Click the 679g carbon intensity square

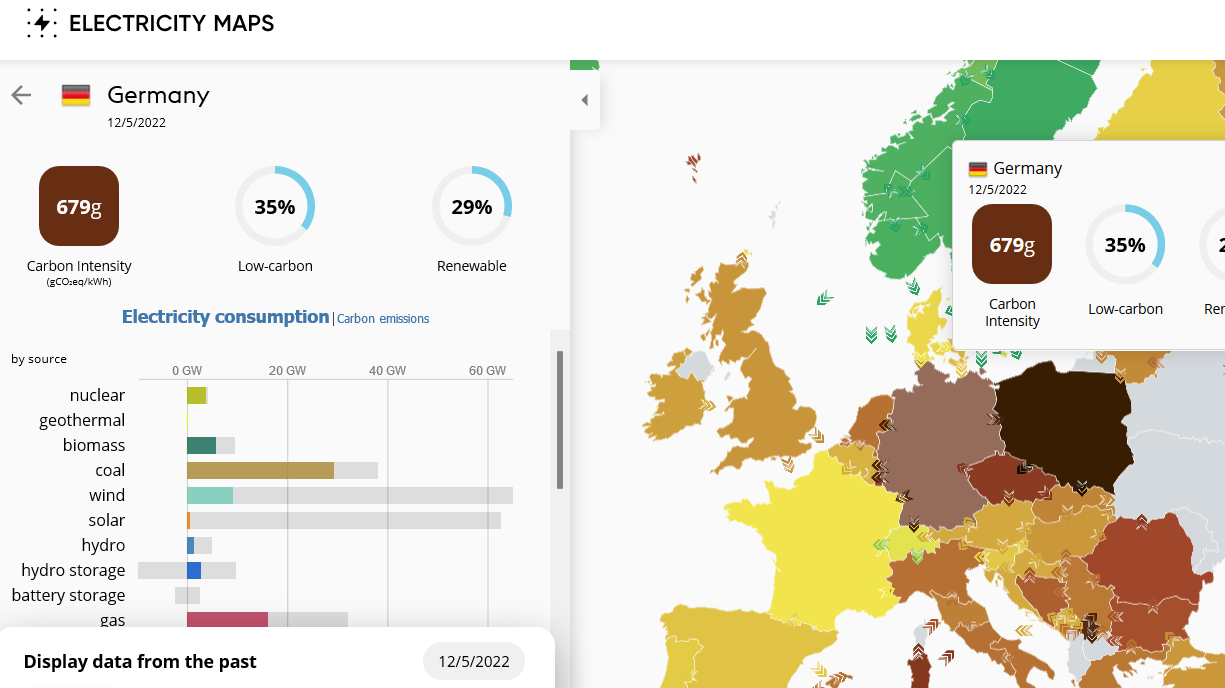pyautogui.click(x=79, y=206)
